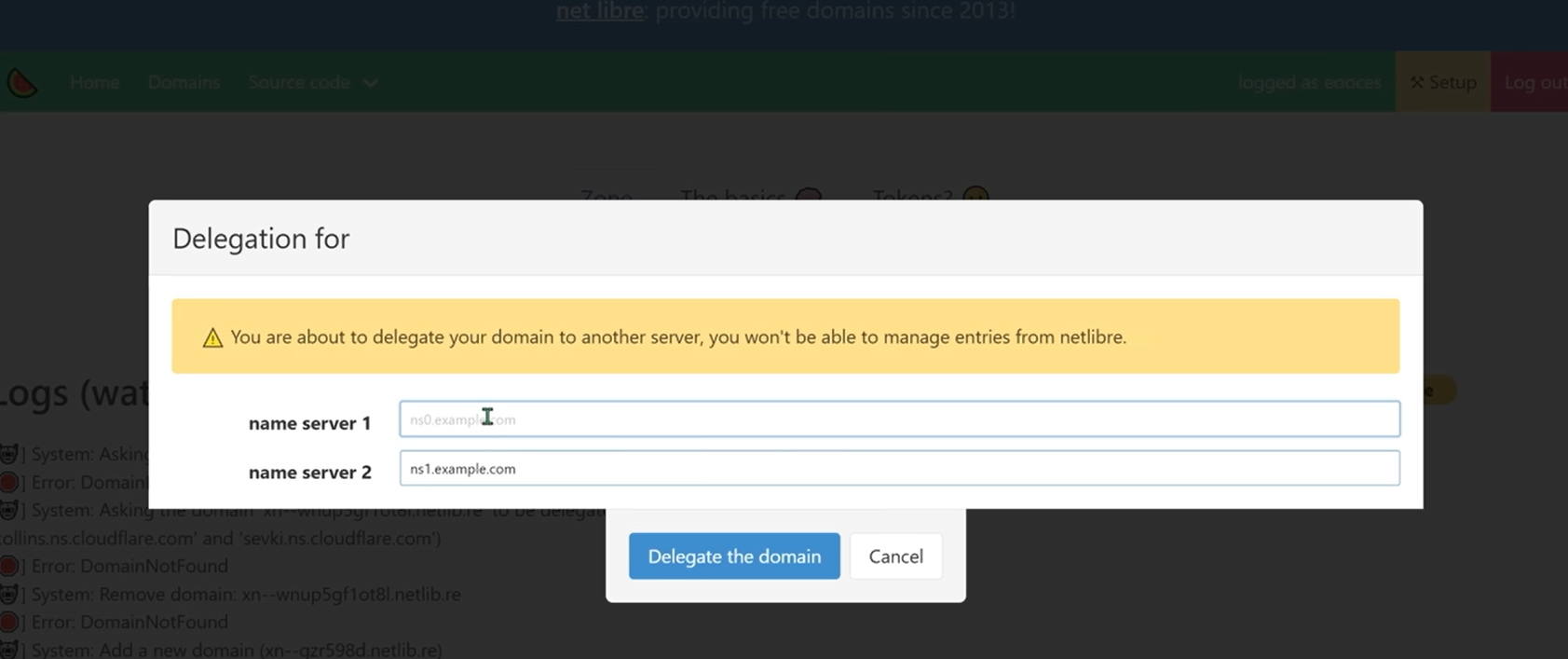Click the emoji beside The basics tab
The image size is (1568, 659).
tap(809, 195)
